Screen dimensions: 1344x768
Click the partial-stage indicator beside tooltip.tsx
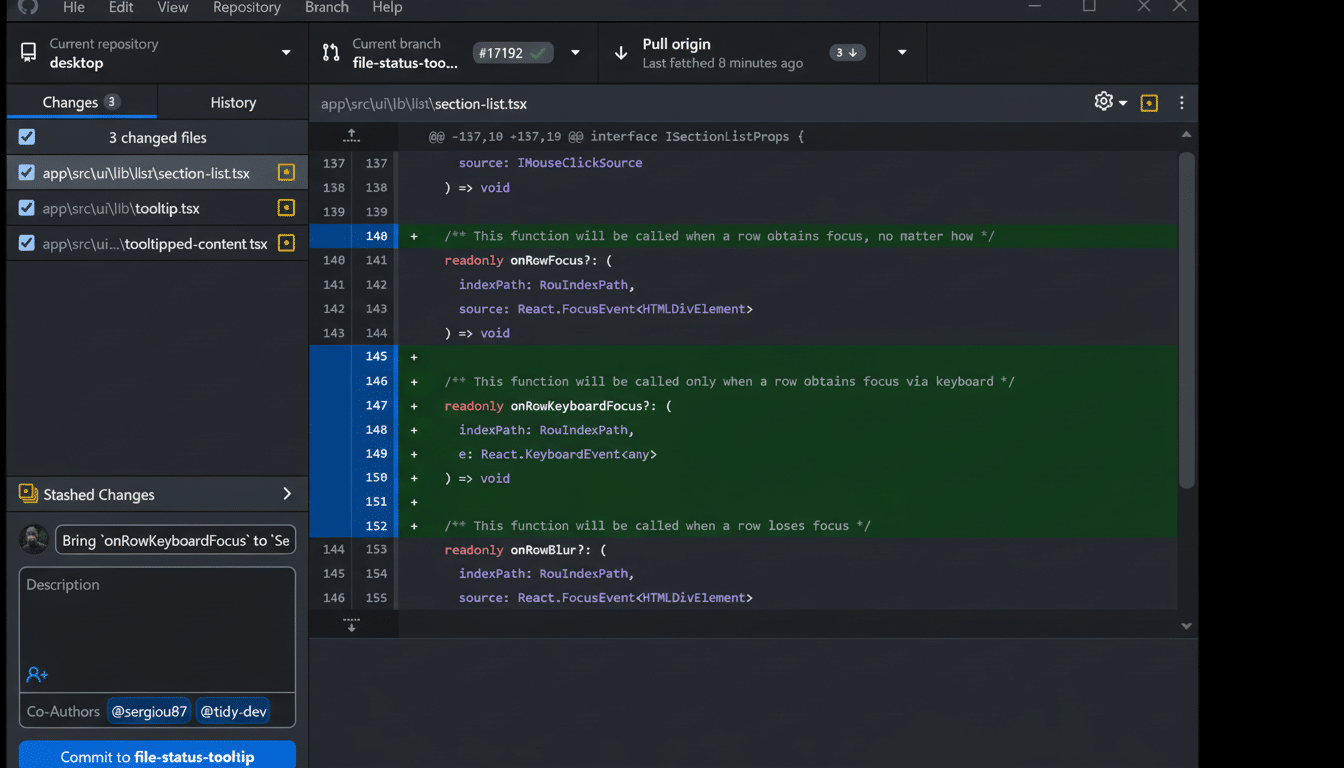coord(286,207)
